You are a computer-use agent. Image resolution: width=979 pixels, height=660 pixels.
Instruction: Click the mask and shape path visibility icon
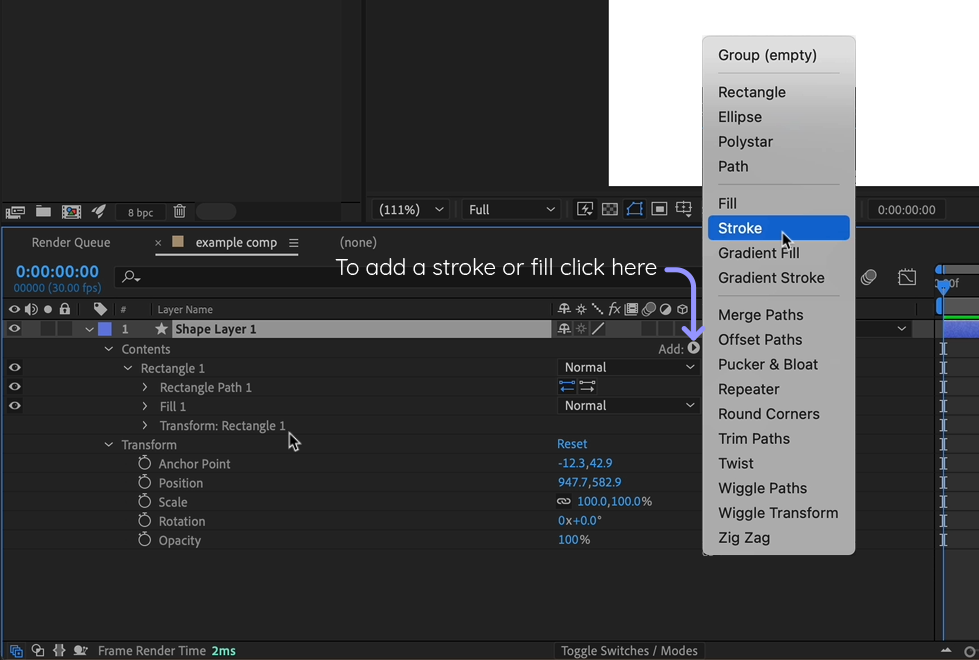[634, 208]
